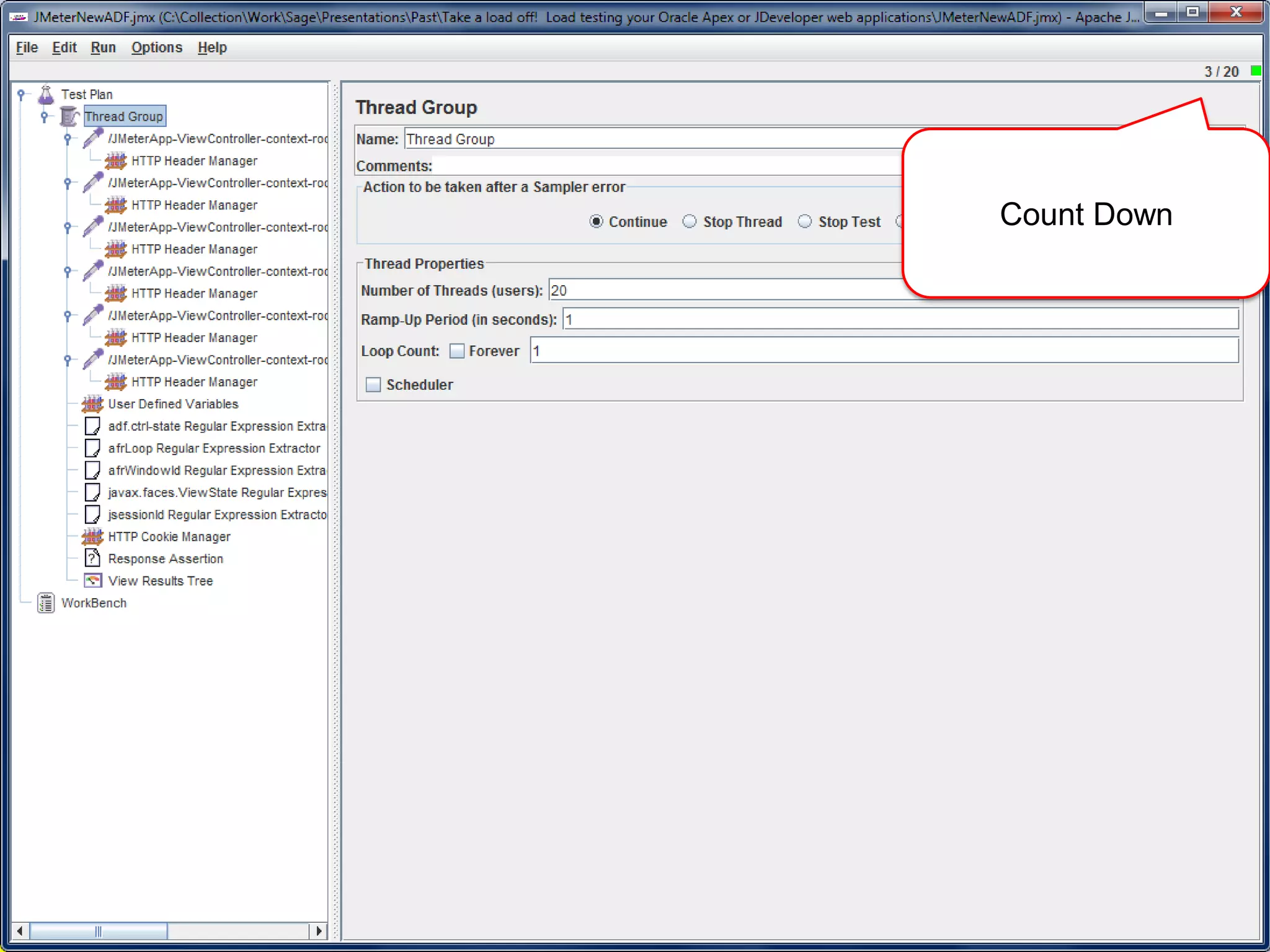
Task: Click the Thread Group spool icon
Action: click(69, 116)
